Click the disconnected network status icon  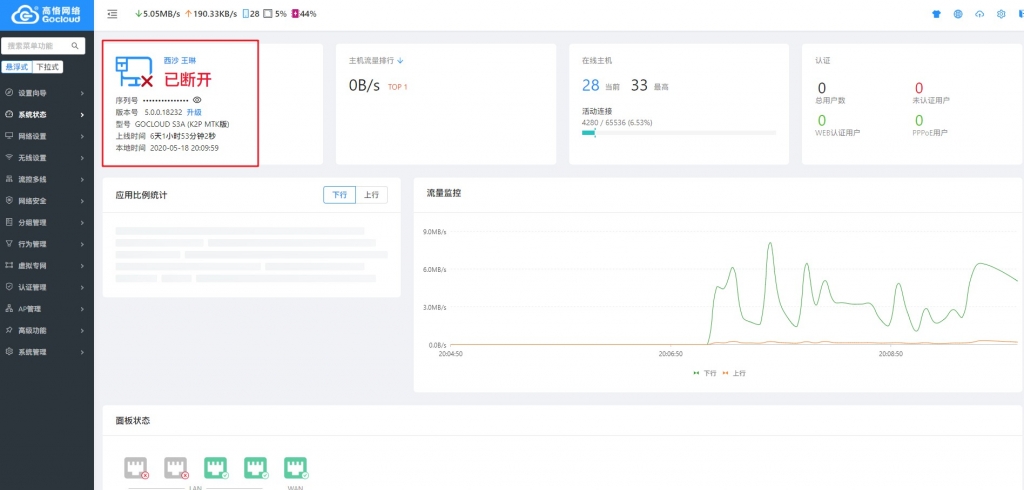pos(134,72)
